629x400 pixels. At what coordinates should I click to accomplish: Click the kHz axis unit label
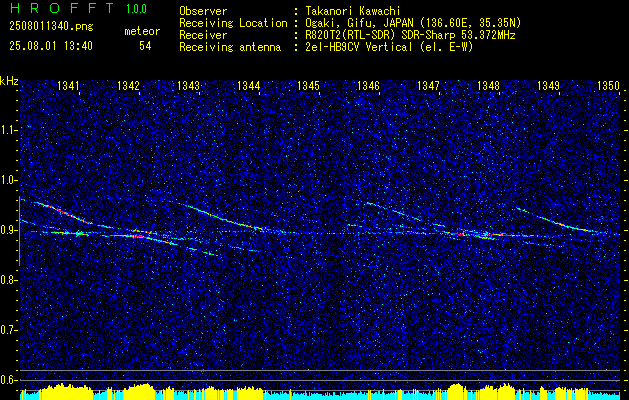(x=9, y=81)
